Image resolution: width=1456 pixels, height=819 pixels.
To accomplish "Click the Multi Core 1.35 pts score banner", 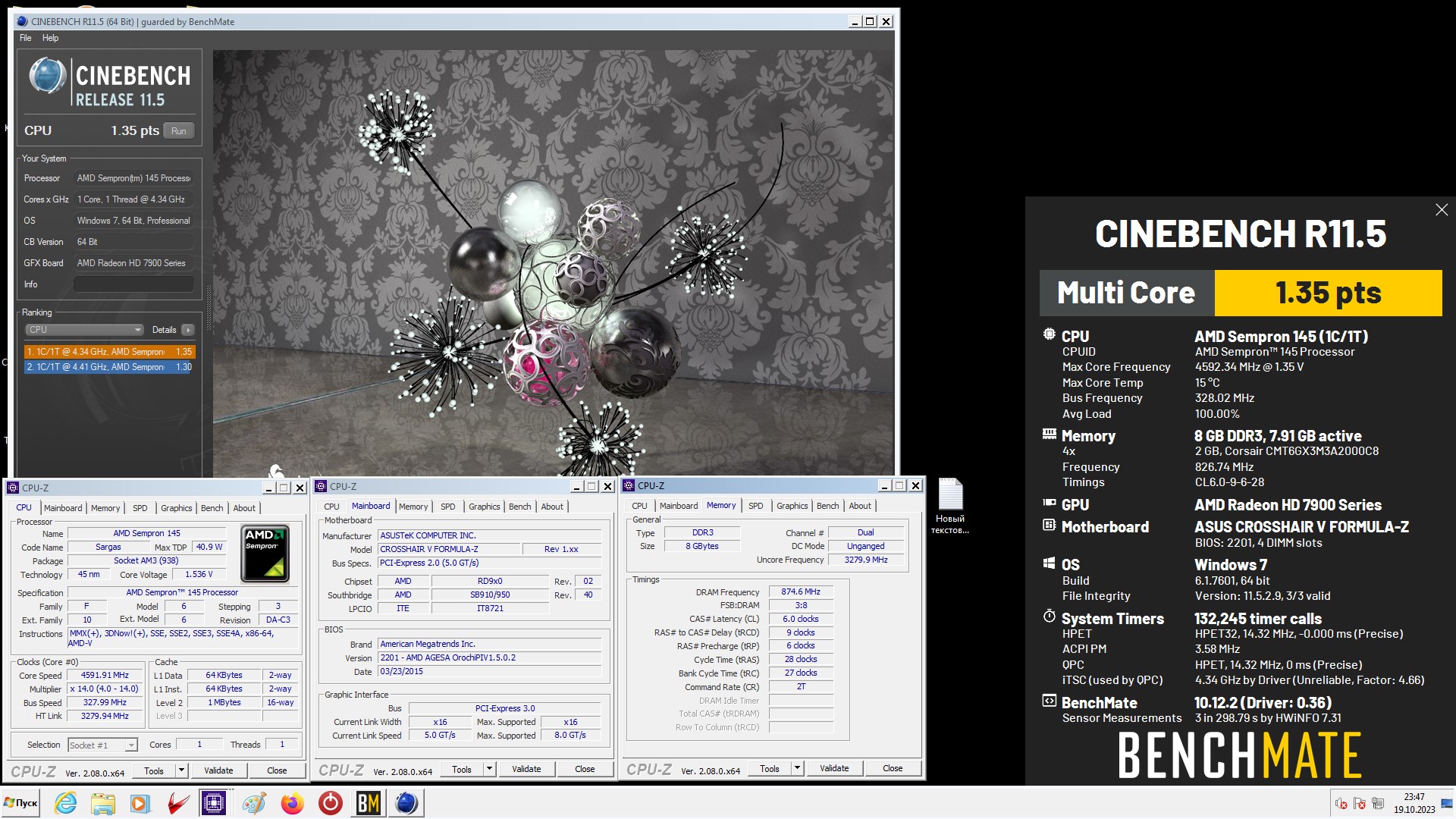I will point(1241,293).
